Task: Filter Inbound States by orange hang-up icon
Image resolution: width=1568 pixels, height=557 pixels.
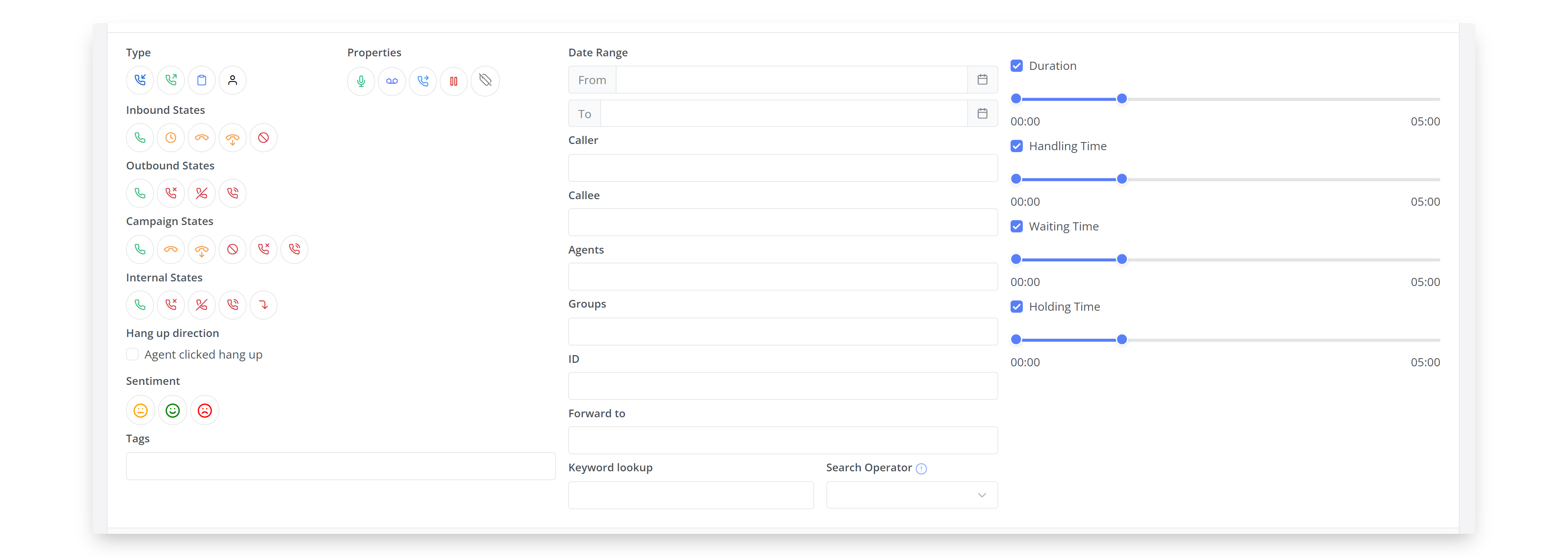Action: click(x=202, y=137)
